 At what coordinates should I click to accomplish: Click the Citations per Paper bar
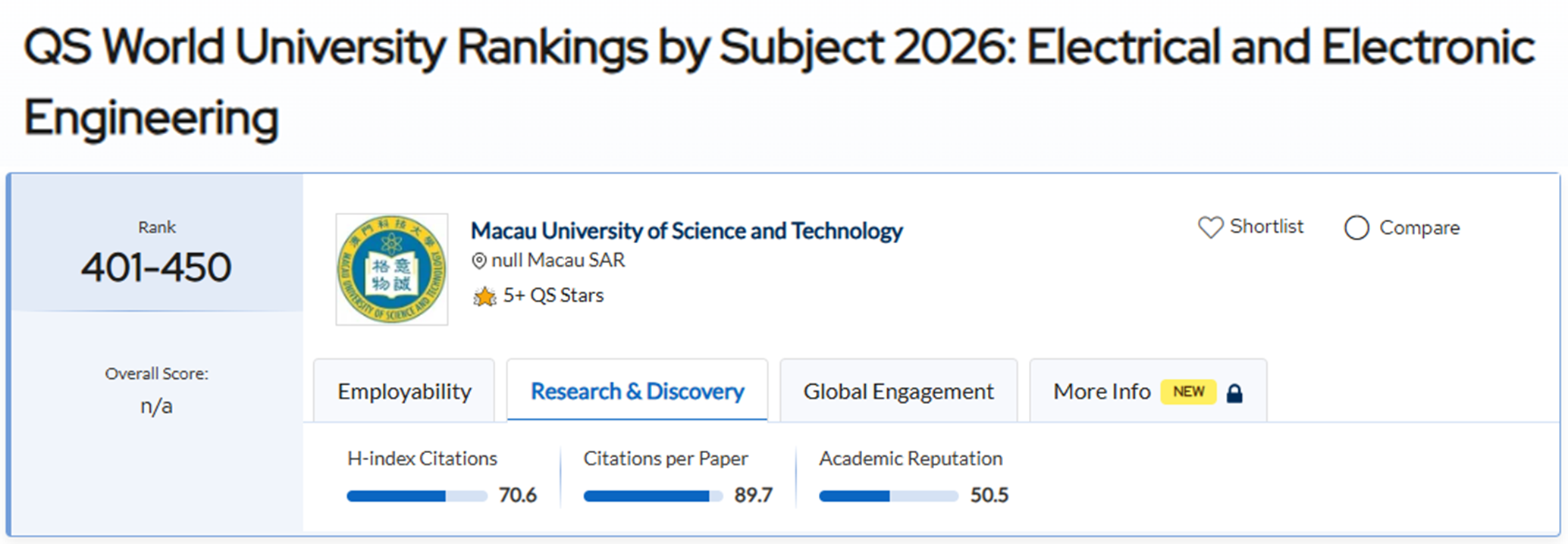pos(652,496)
